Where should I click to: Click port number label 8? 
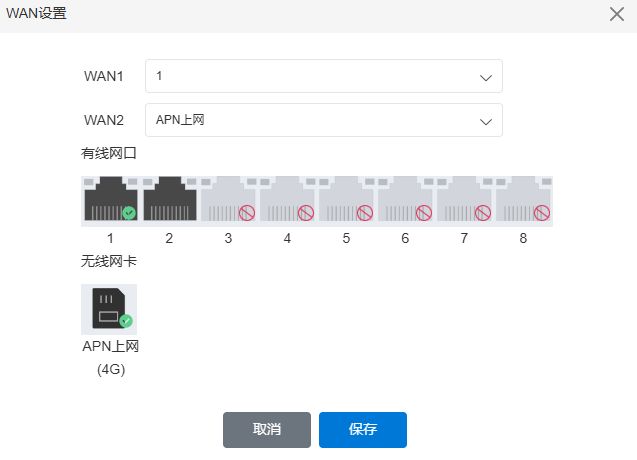tap(523, 238)
